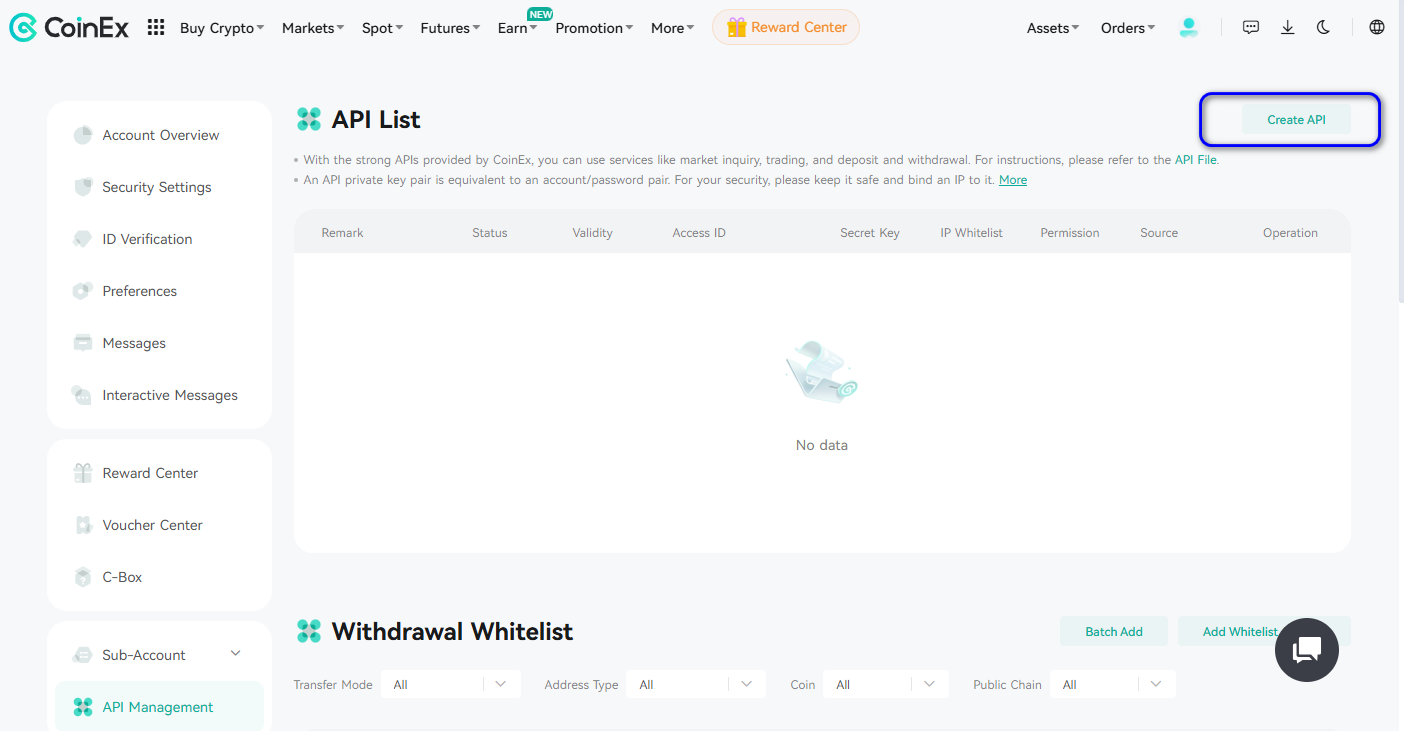Screen dimensions: 1404x731
Task: Open the messages chat icon in header
Action: [1250, 28]
